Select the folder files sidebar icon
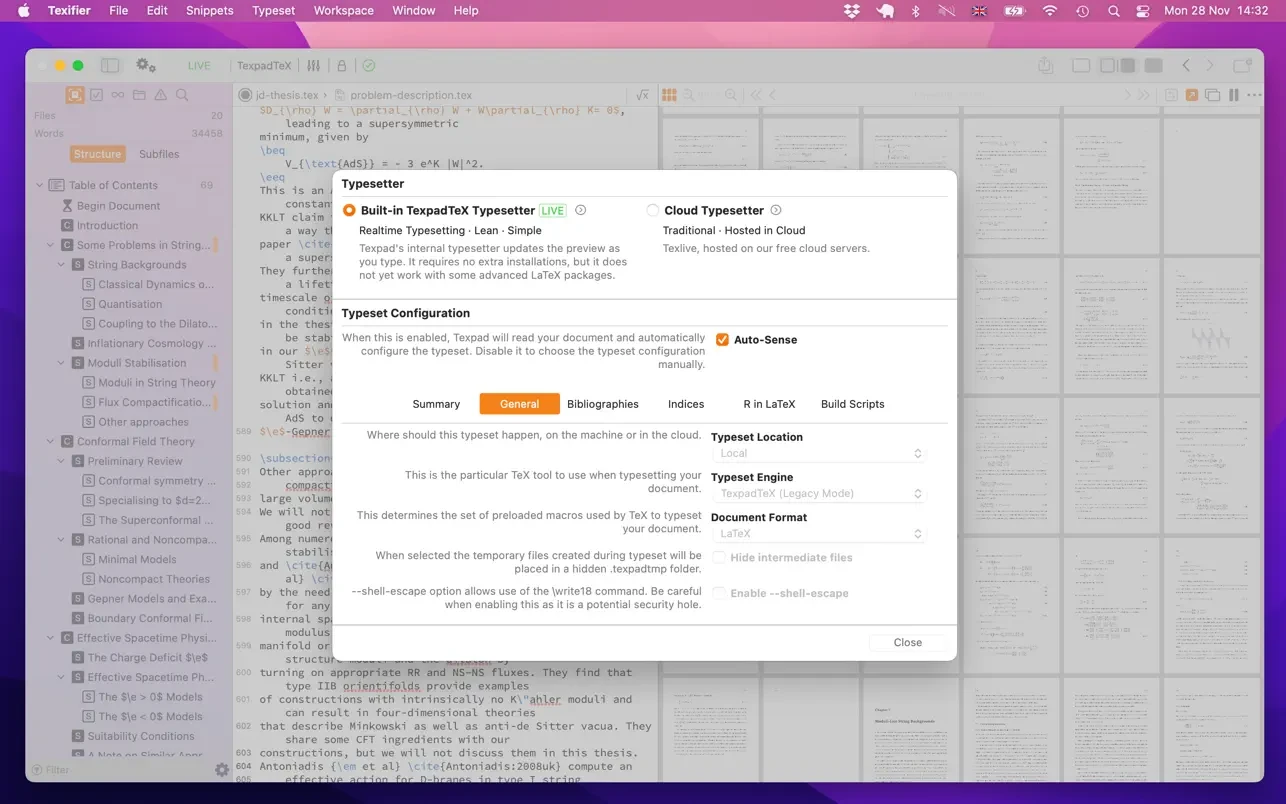The width and height of the screenshot is (1286, 804). [x=139, y=95]
